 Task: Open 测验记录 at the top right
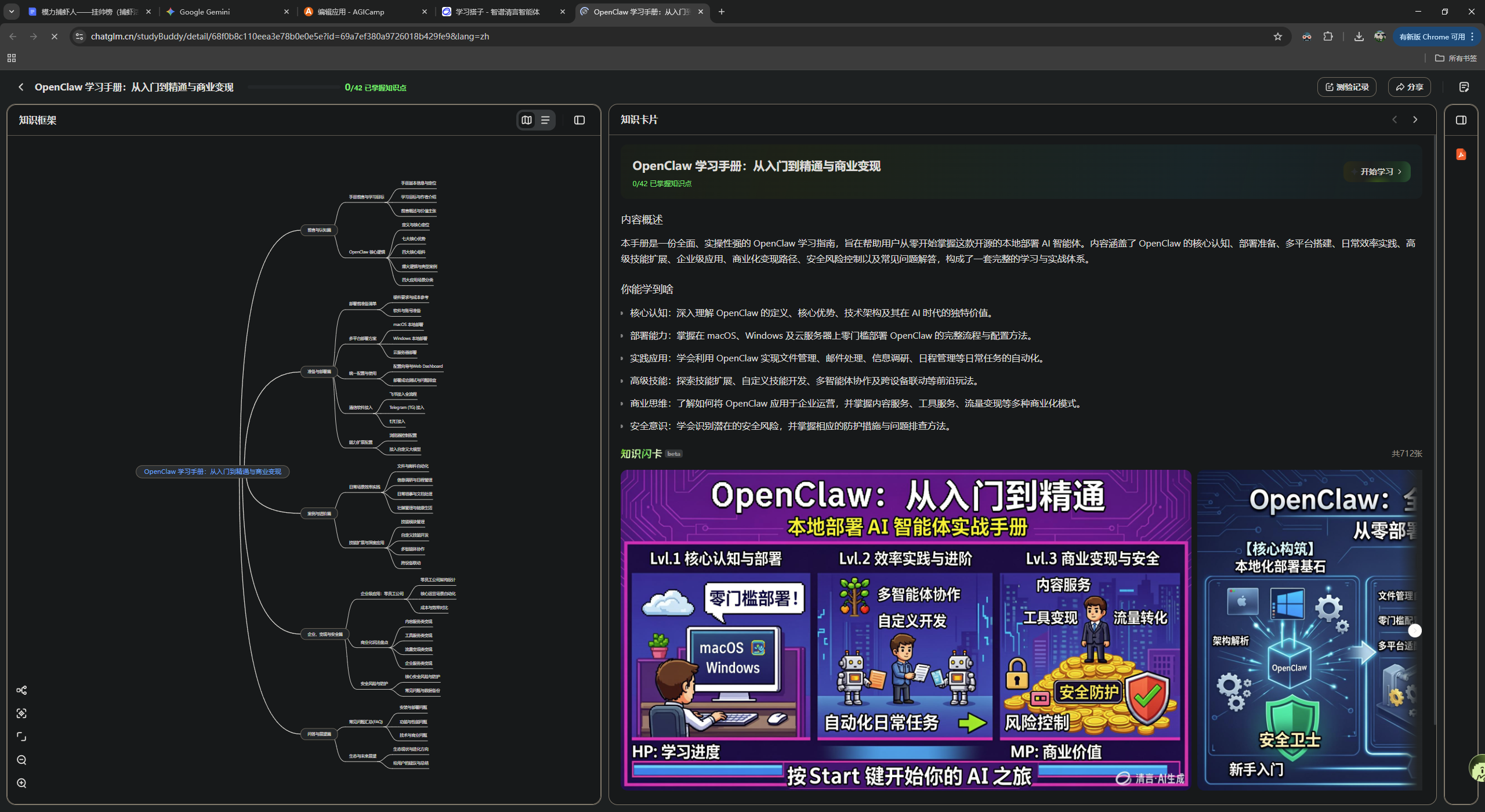point(1347,86)
